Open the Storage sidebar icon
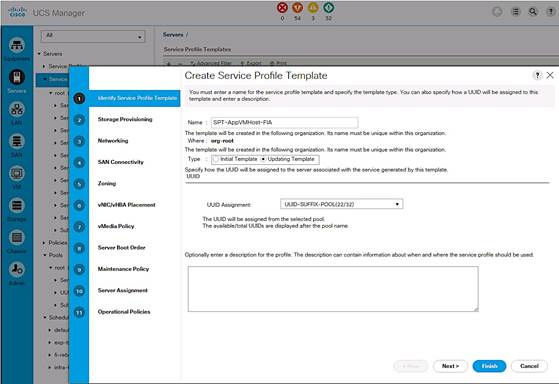Image resolution: width=559 pixels, height=384 pixels. [x=17, y=205]
